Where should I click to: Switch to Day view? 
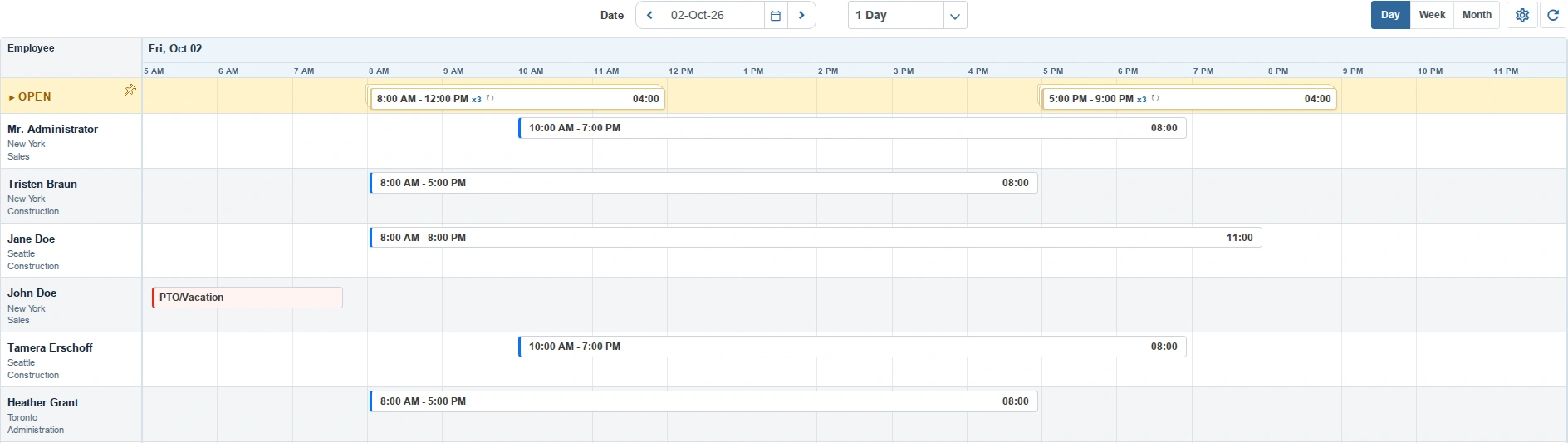tap(1390, 15)
